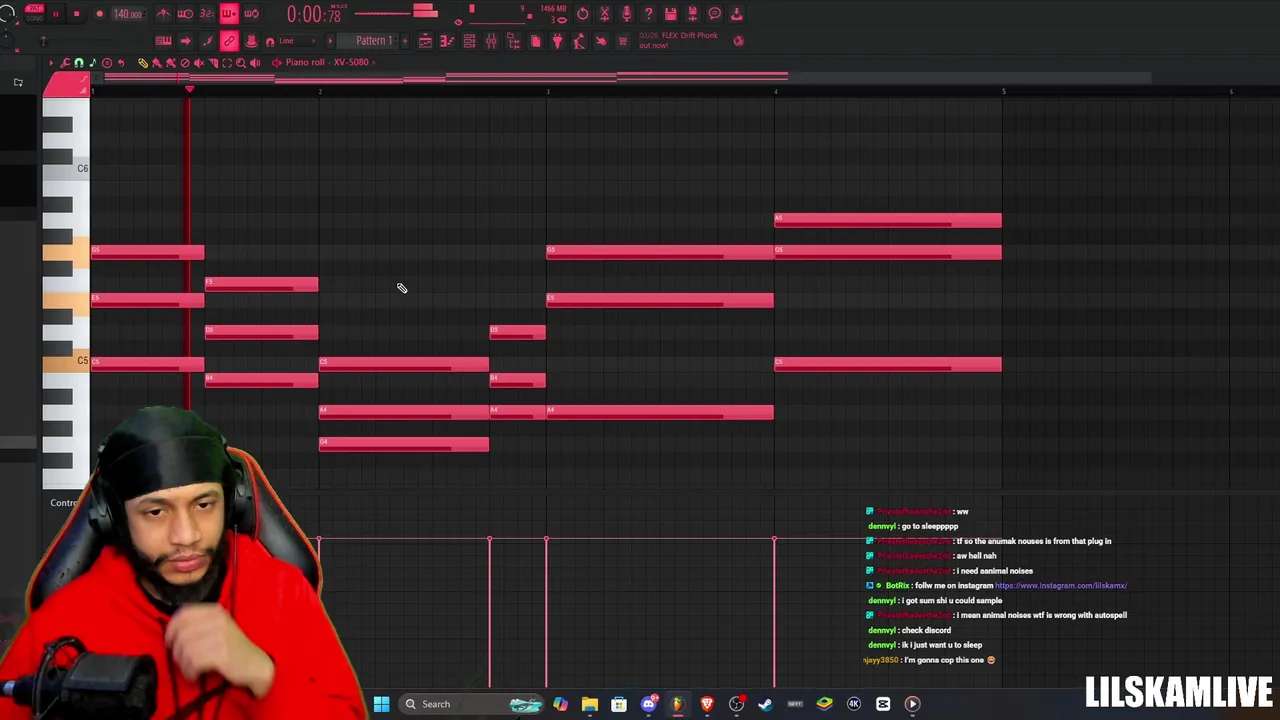Open the Channel rack
This screenshot has height=720, width=1280.
point(469,41)
